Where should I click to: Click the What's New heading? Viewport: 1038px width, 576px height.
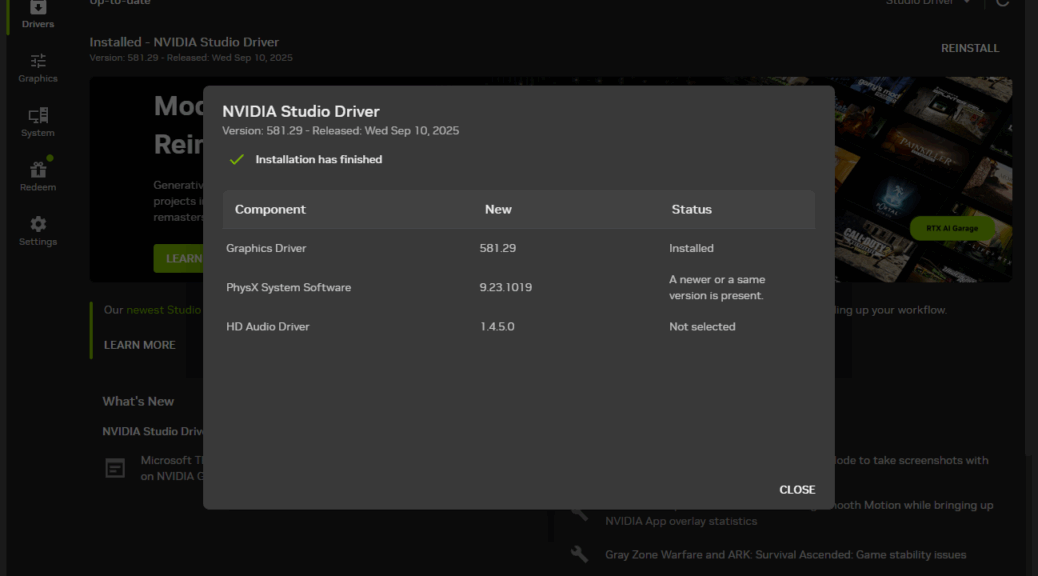point(138,401)
